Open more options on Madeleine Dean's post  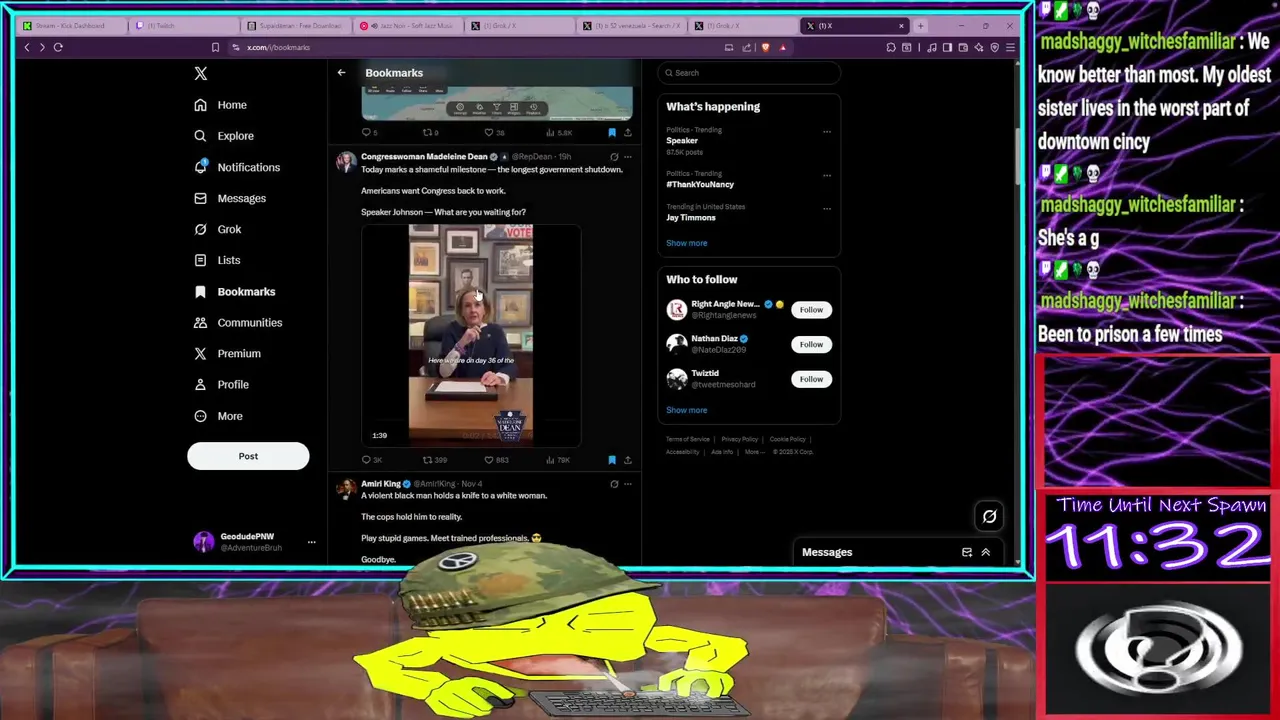627,157
